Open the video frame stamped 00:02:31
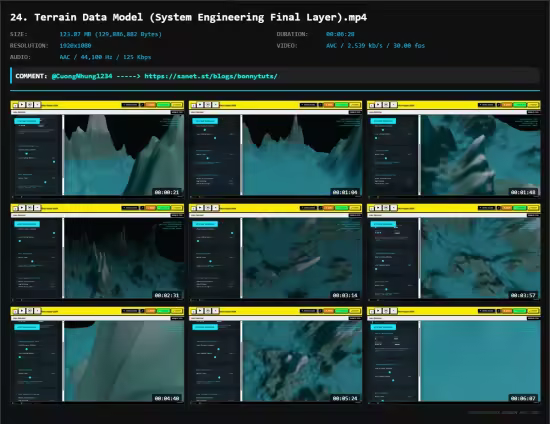This screenshot has height=424, width=550. [97, 252]
